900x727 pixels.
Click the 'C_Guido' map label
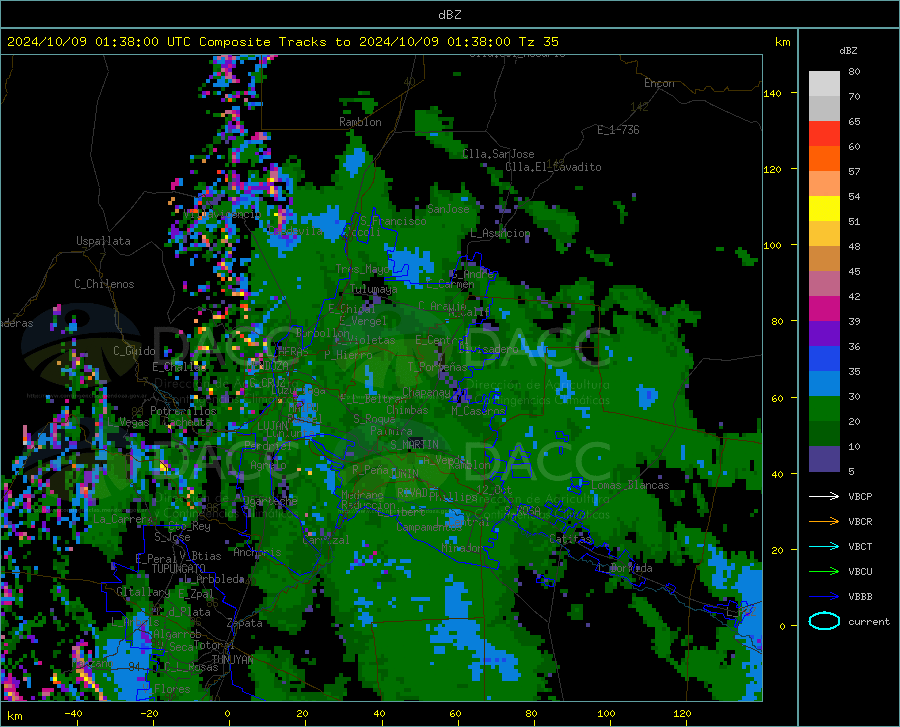point(134,351)
